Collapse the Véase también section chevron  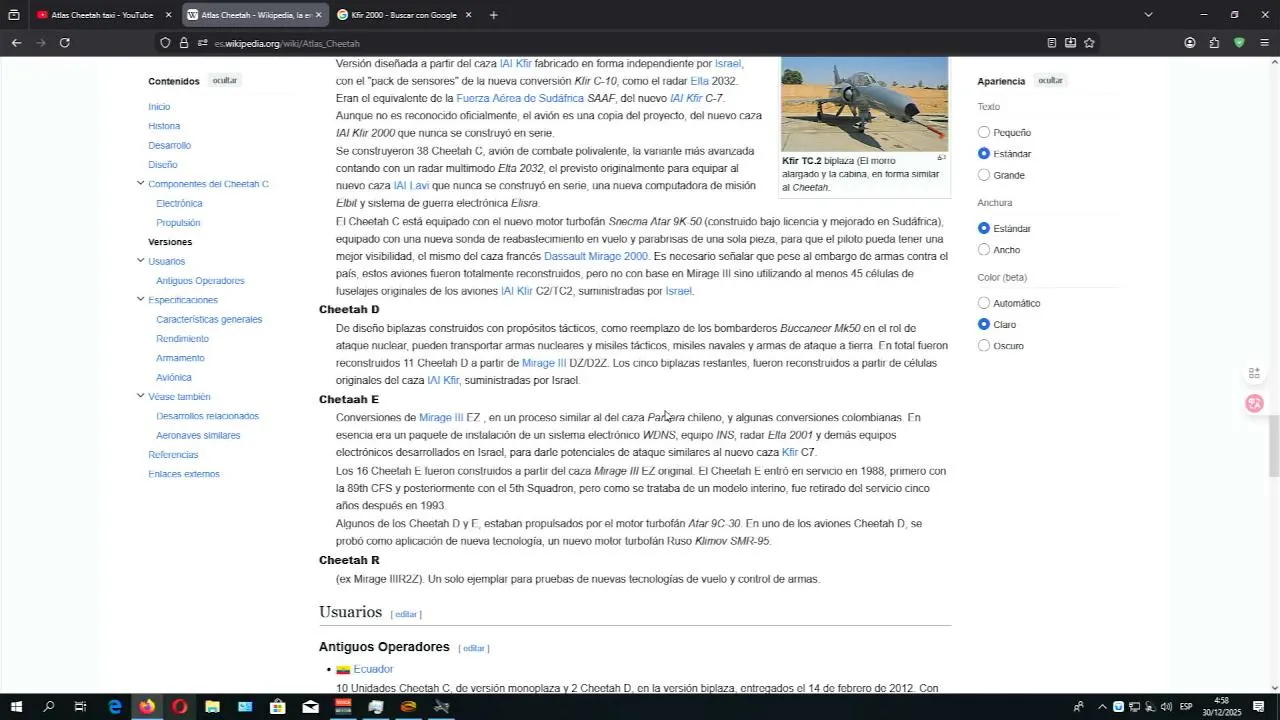pos(140,396)
